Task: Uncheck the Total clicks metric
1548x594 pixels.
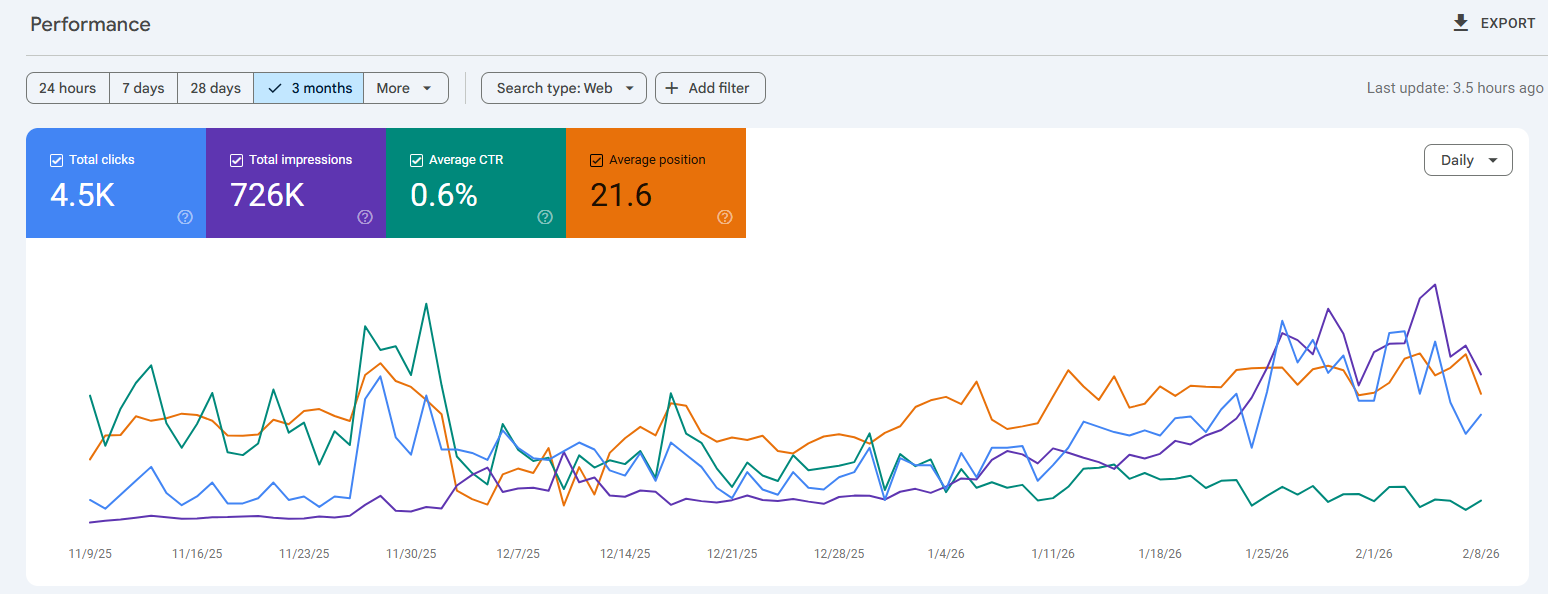Action: pyautogui.click(x=55, y=159)
